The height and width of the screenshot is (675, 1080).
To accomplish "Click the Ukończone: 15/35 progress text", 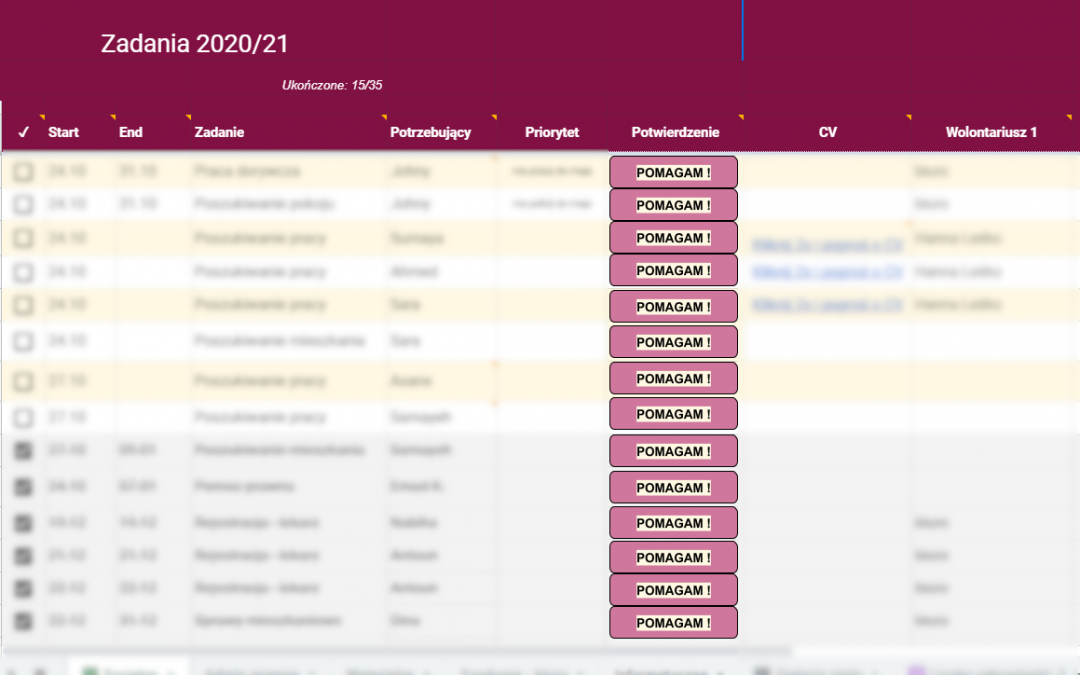I will pyautogui.click(x=332, y=86).
